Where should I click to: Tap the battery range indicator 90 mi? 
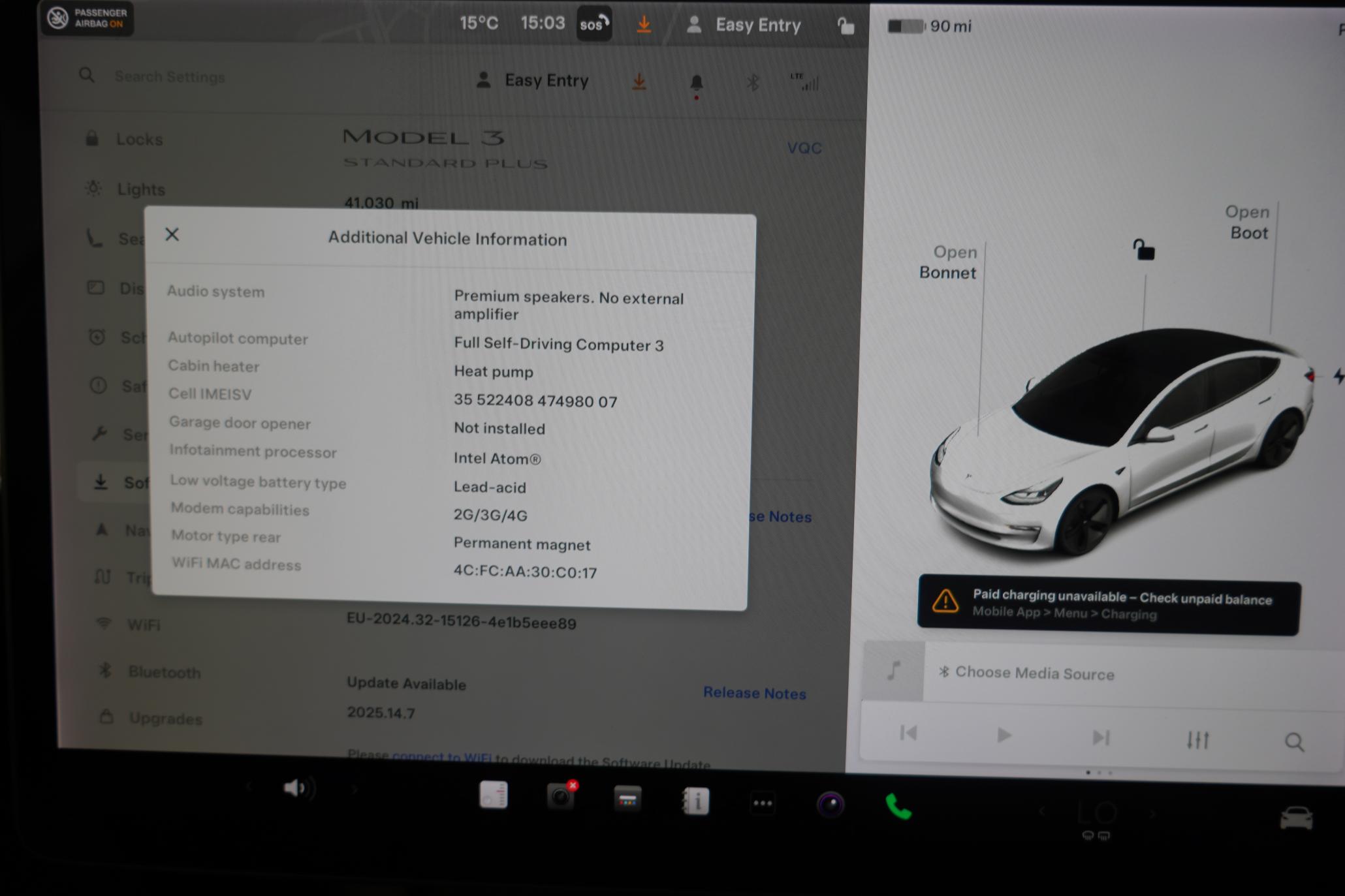pyautogui.click(x=929, y=26)
